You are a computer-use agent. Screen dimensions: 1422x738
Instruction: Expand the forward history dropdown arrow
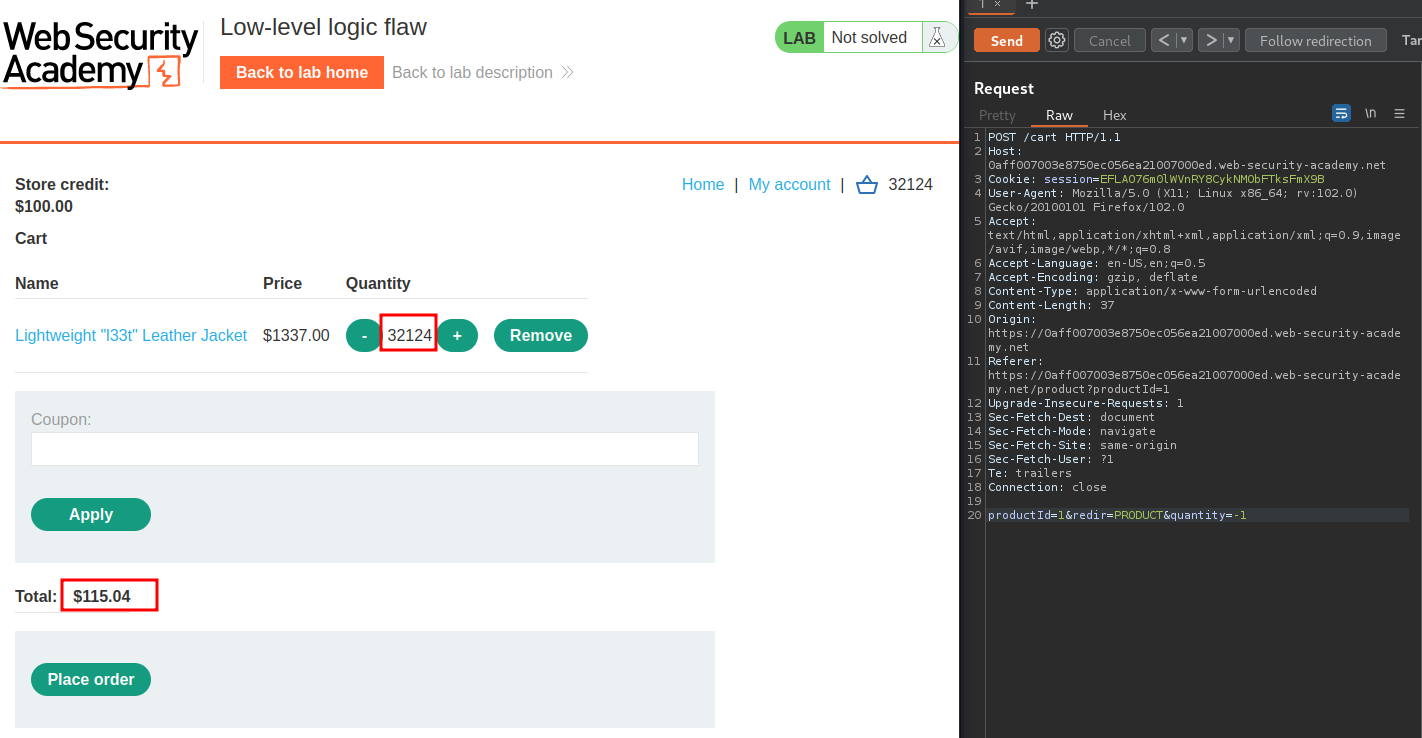pos(1231,40)
